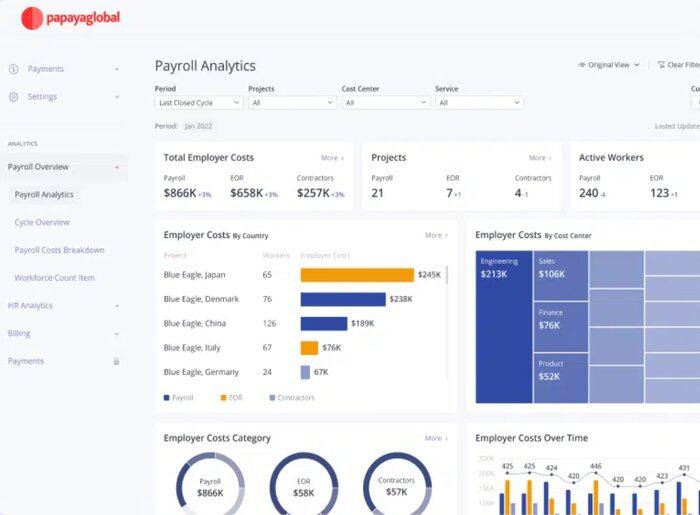Click the Payments dollar icon in sidebar

tap(14, 69)
